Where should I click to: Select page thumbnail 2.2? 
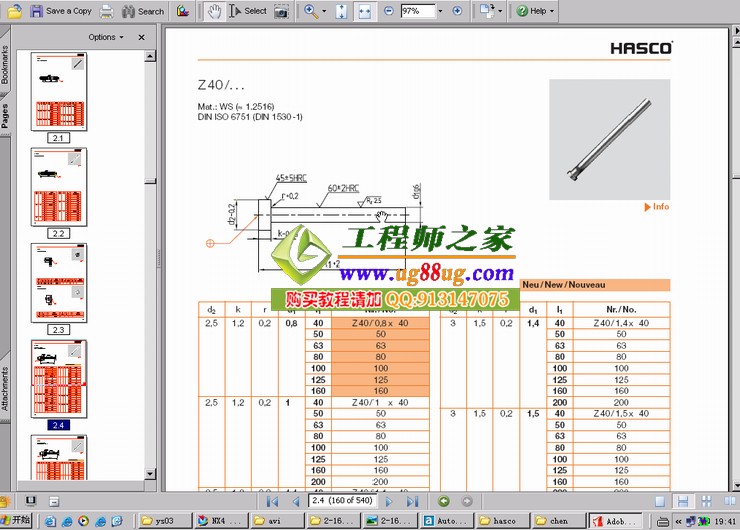coord(58,187)
